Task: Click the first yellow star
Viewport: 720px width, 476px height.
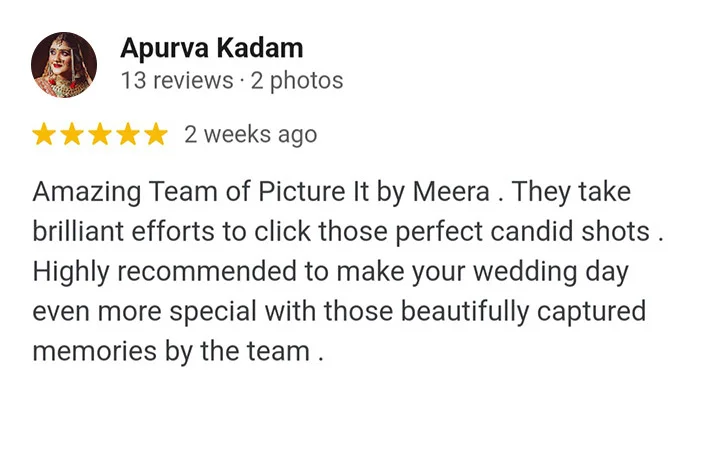Action: [44, 134]
